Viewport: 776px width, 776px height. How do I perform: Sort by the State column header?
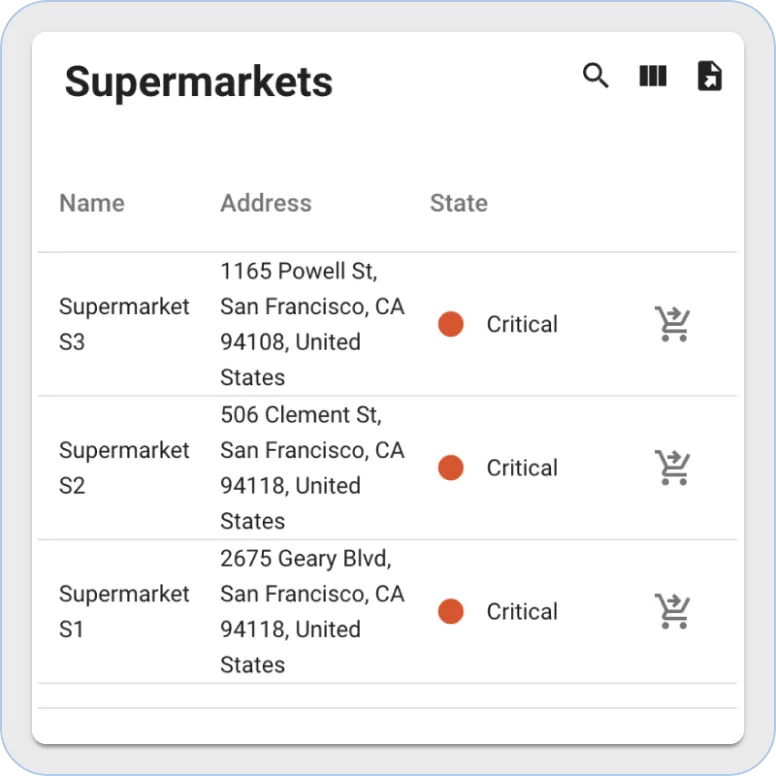(459, 203)
